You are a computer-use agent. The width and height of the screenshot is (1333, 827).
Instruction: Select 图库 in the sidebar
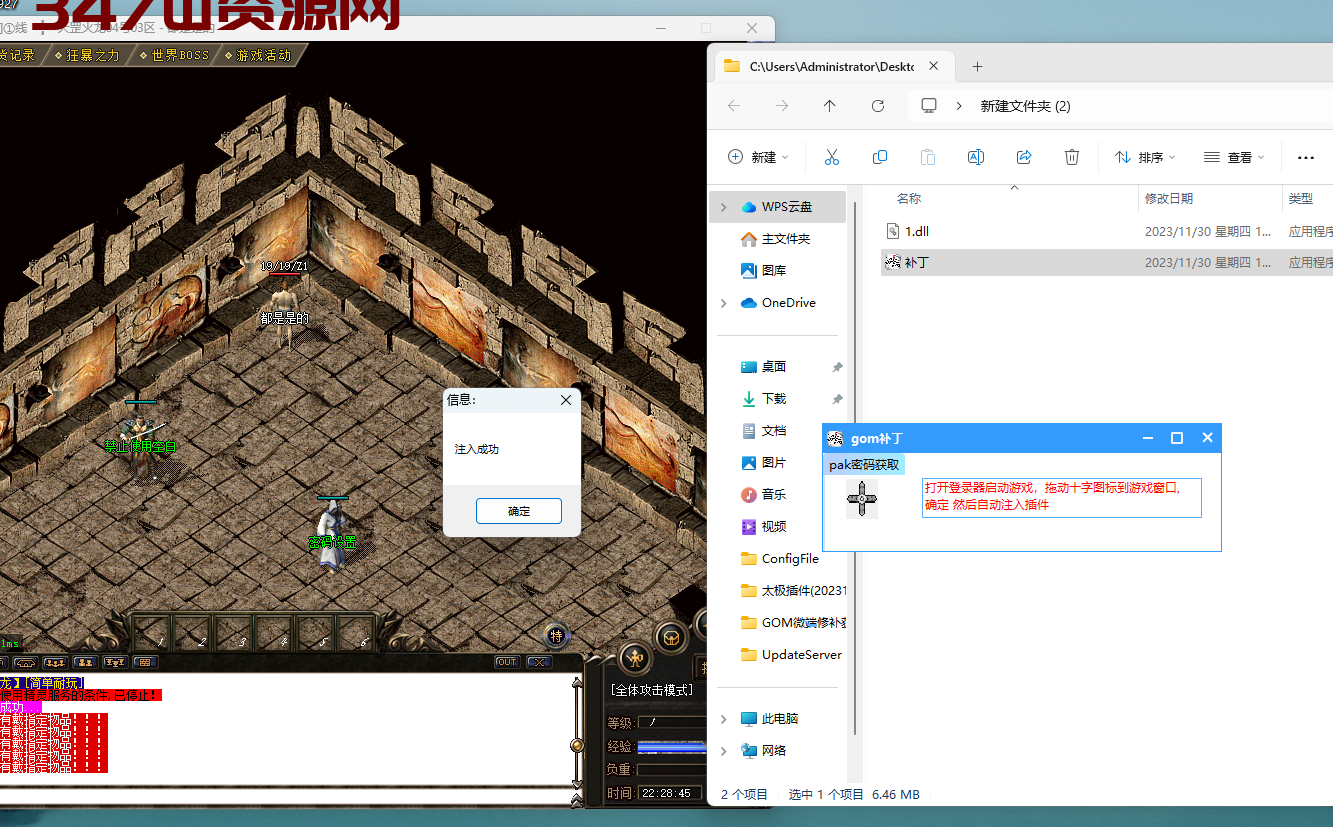tap(774, 271)
